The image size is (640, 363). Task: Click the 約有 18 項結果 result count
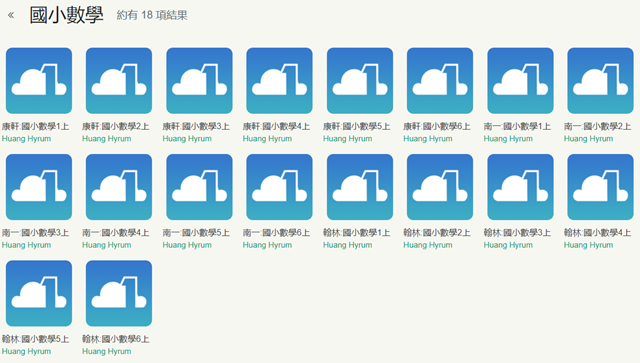152,16
